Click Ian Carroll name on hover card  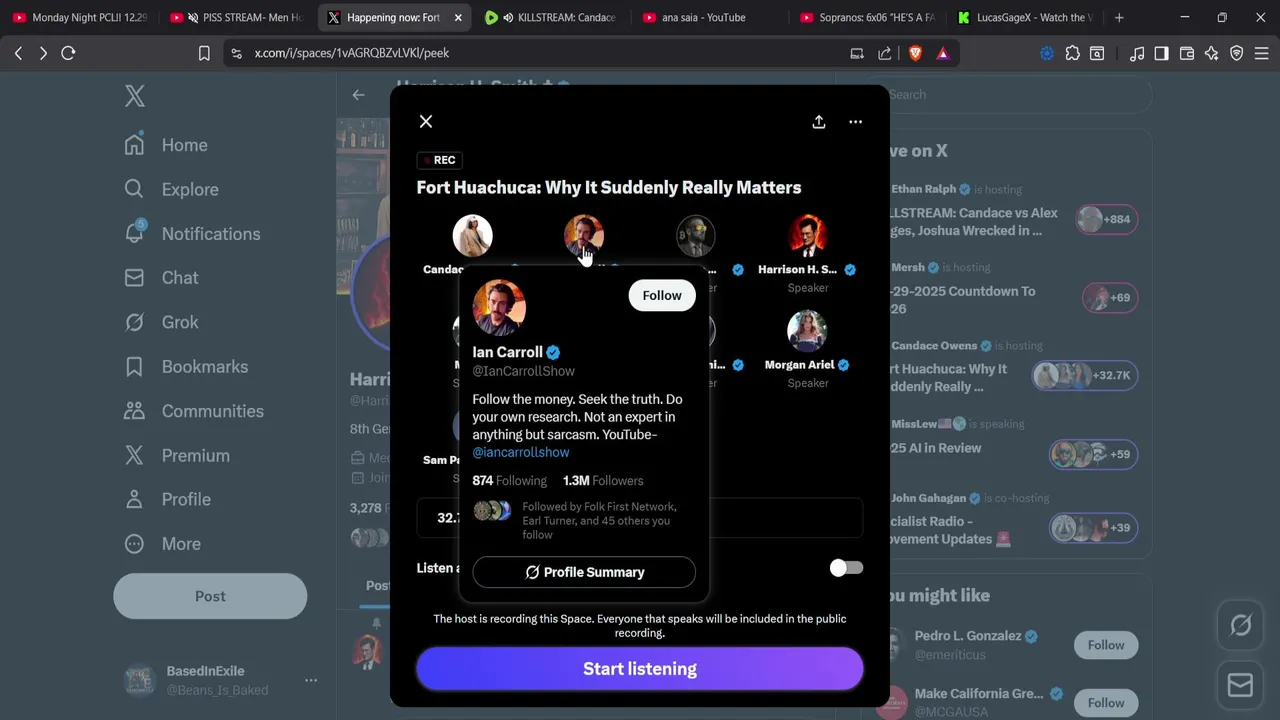507,352
